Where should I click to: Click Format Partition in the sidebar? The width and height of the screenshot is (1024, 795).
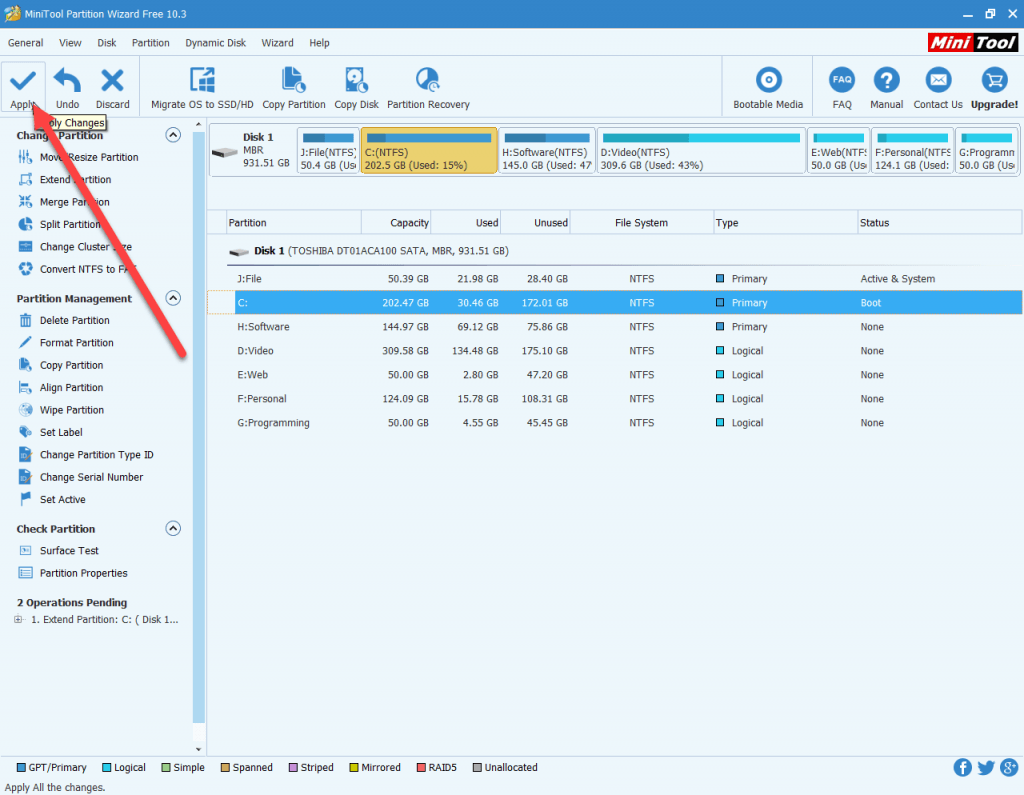(x=76, y=343)
